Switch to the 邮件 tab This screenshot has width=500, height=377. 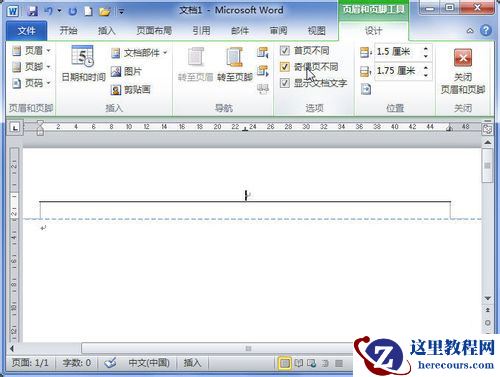[x=240, y=31]
